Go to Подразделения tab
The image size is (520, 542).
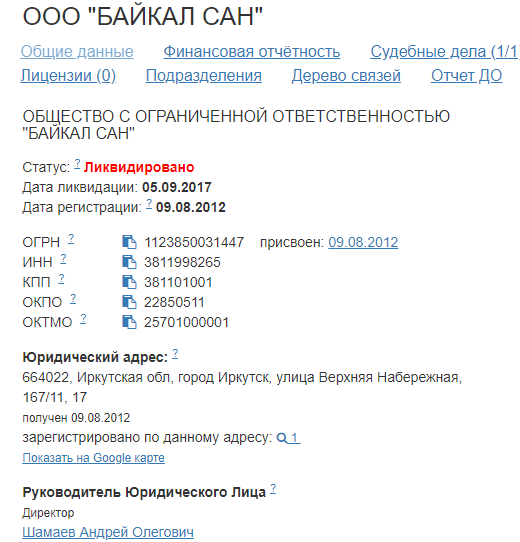204,76
